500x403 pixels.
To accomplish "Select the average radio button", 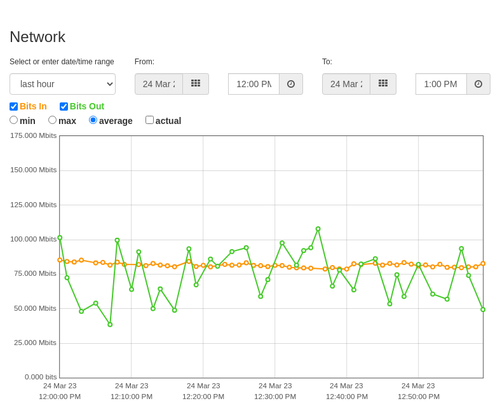I will [93, 120].
